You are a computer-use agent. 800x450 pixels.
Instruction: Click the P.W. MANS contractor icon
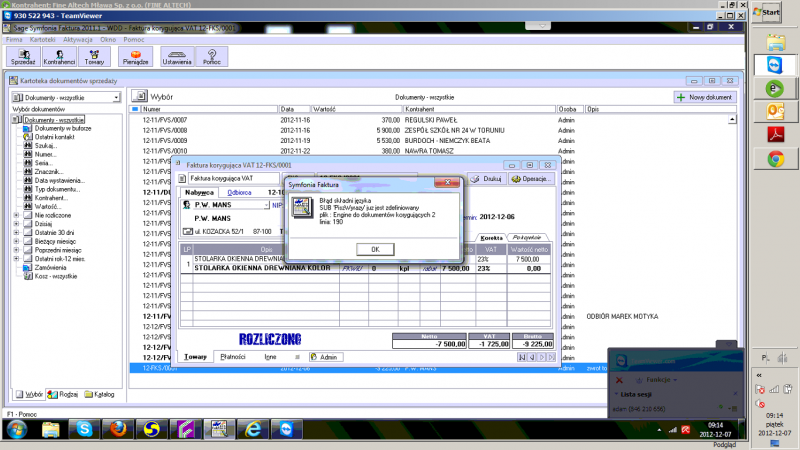pyautogui.click(x=187, y=205)
